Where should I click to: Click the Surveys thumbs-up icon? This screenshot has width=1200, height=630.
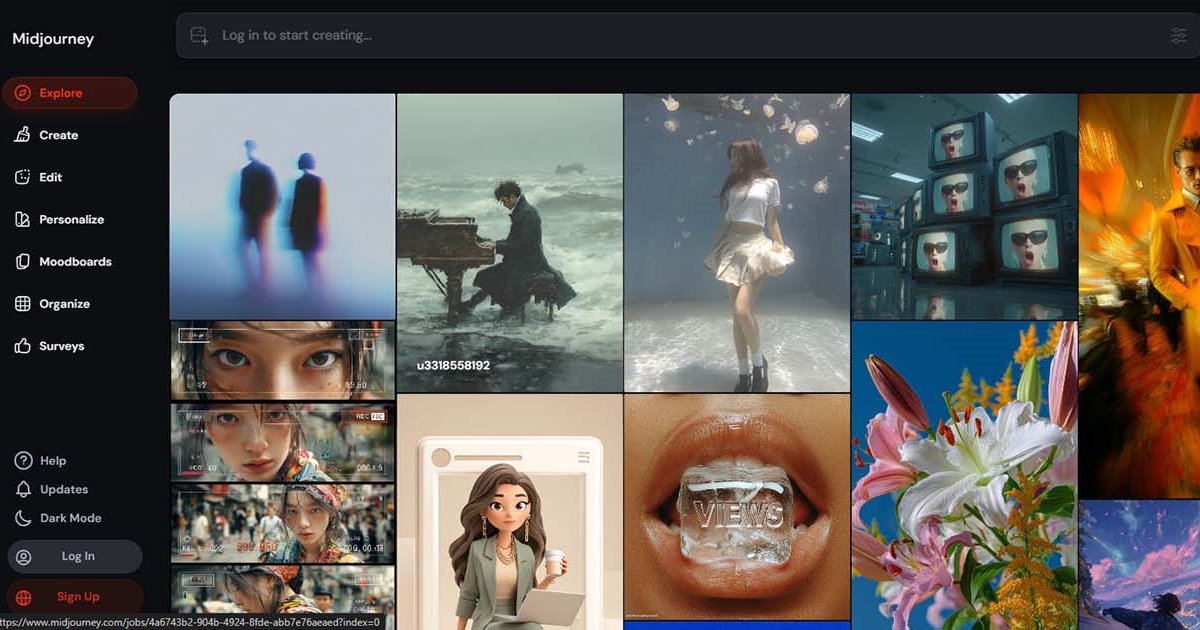pos(22,346)
